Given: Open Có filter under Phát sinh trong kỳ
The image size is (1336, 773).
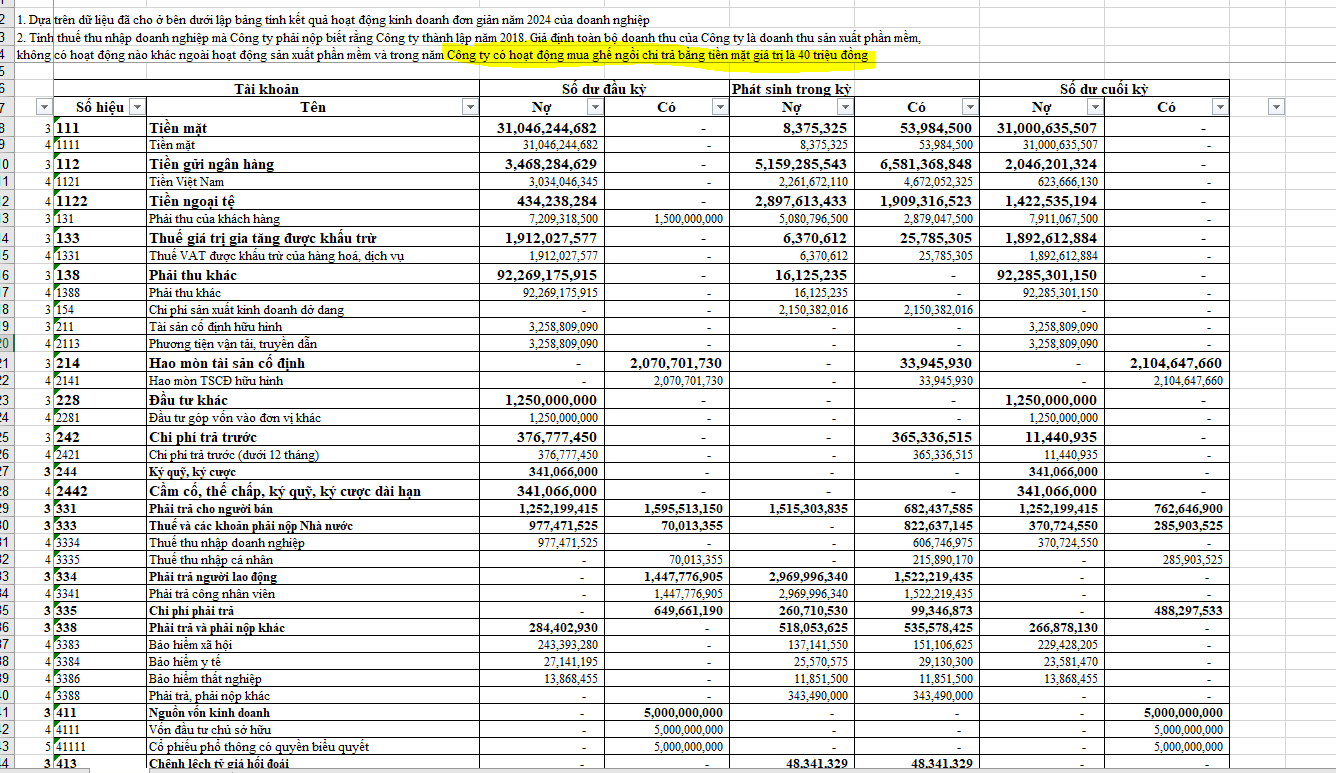Looking at the screenshot, I should [969, 107].
